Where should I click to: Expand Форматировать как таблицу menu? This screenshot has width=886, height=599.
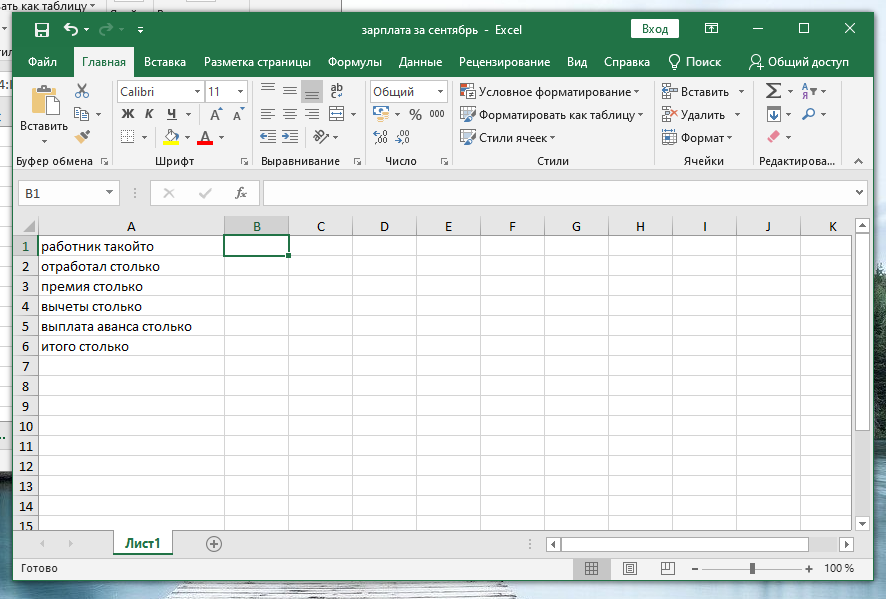pos(551,115)
